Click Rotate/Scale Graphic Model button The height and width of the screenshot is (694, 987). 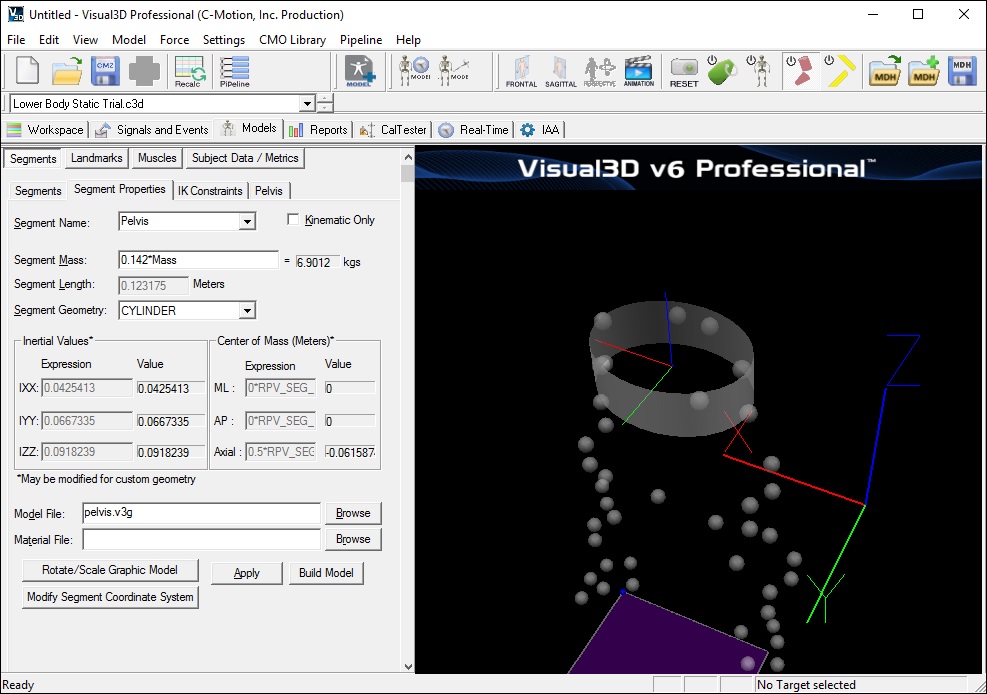110,570
